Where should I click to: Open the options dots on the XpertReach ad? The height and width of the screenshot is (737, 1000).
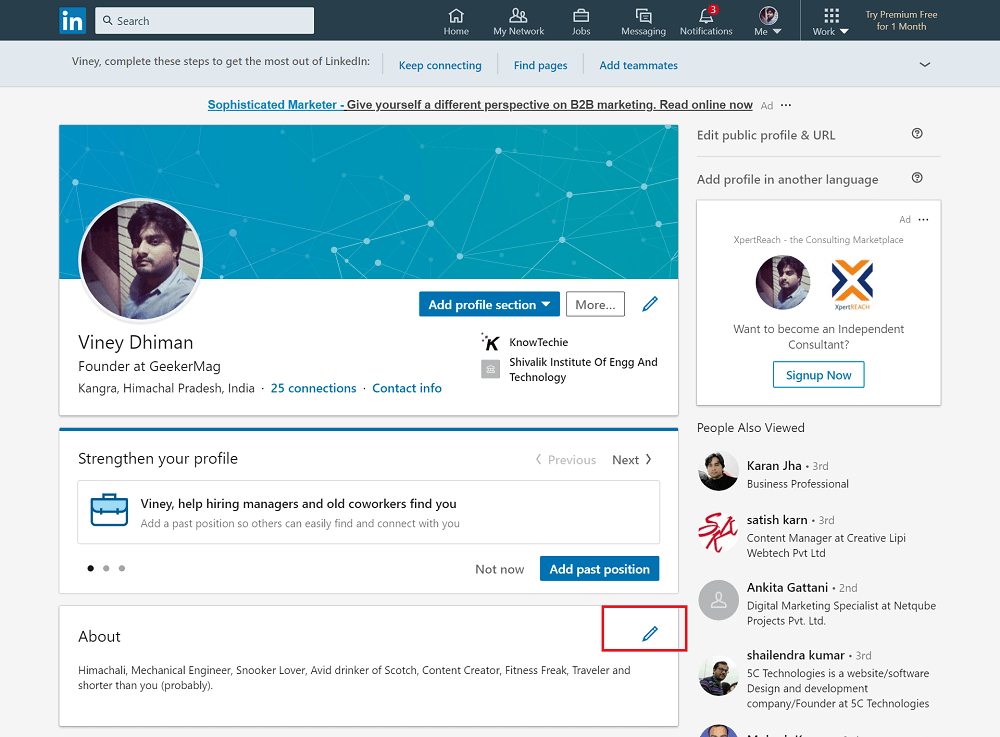pyautogui.click(x=923, y=219)
